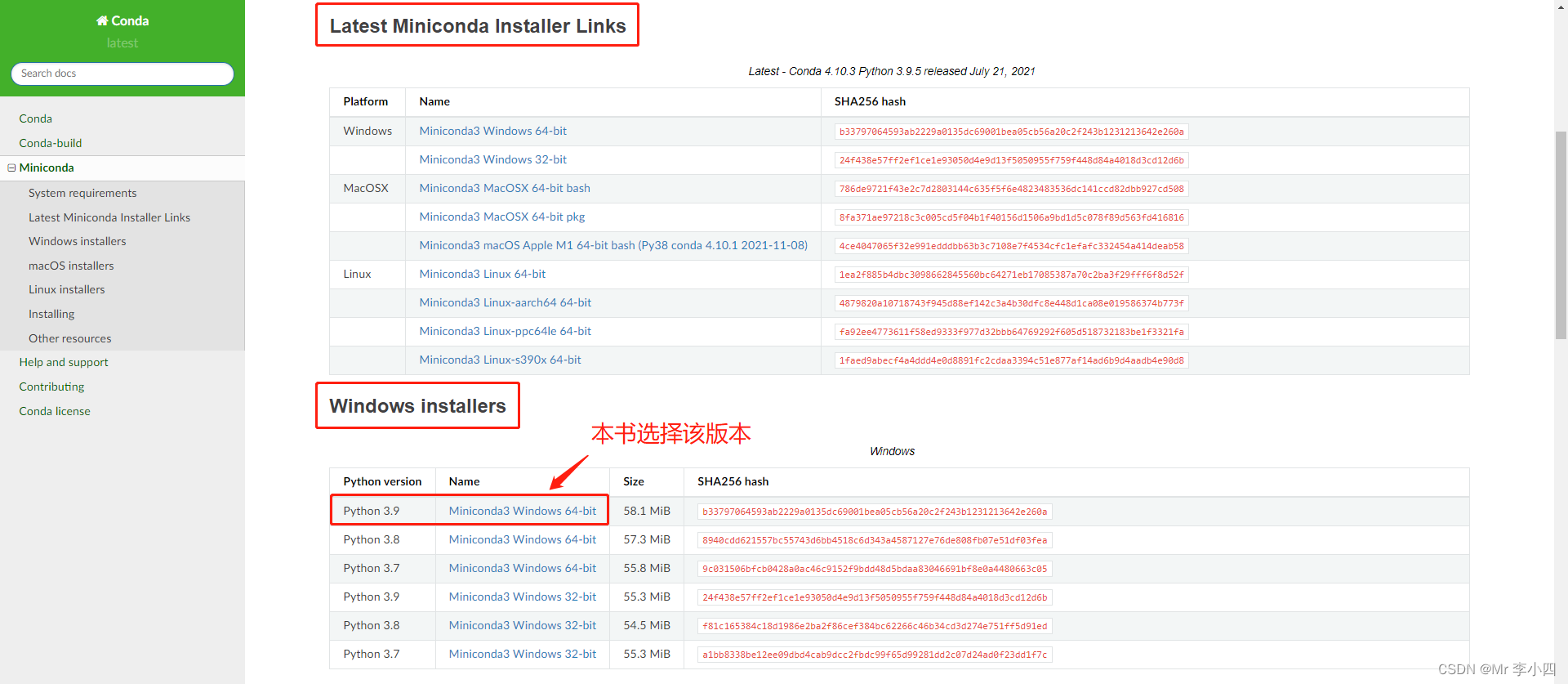
Task: Select the hash starting f81c1653
Action: point(875,626)
